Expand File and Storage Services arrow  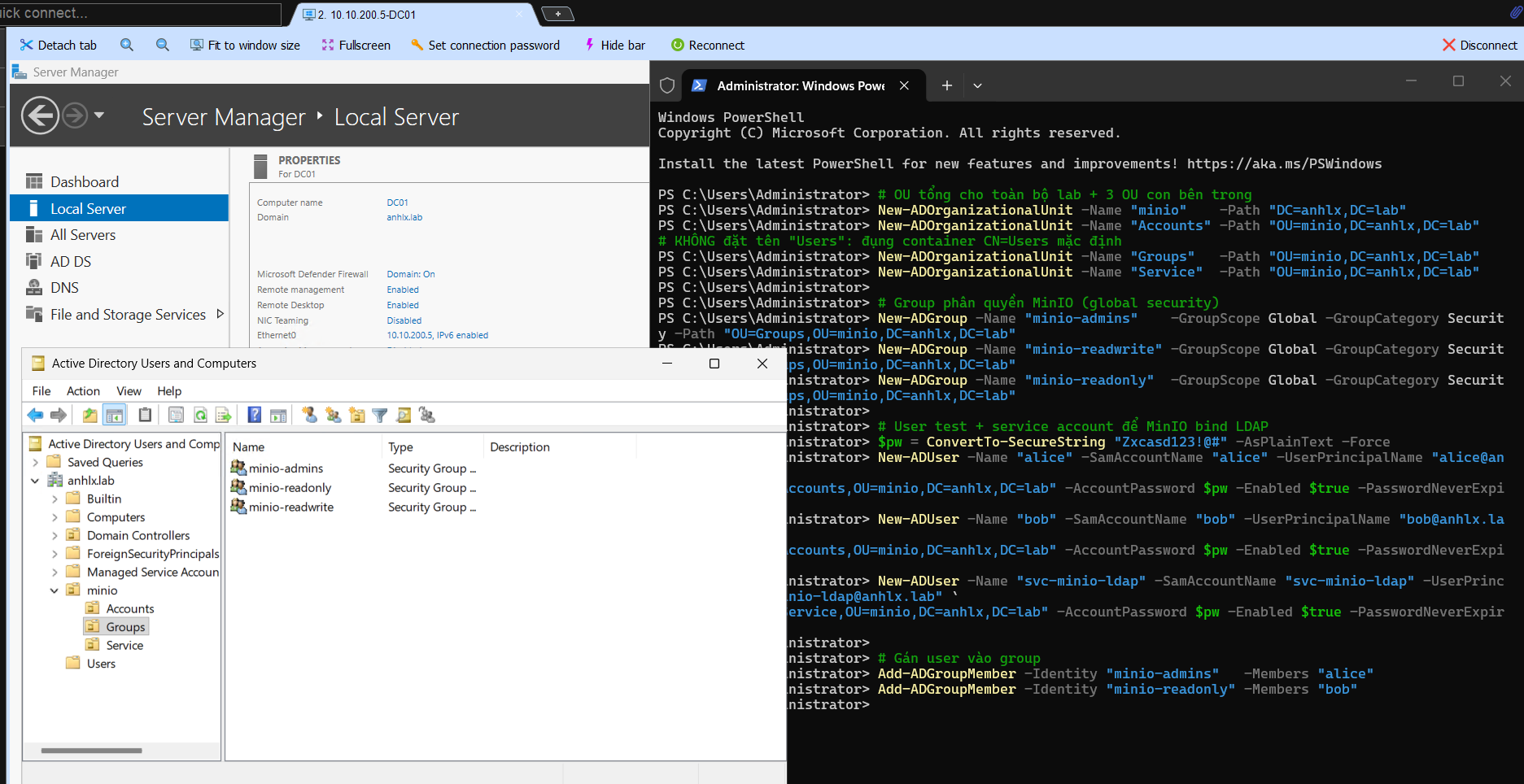point(220,314)
